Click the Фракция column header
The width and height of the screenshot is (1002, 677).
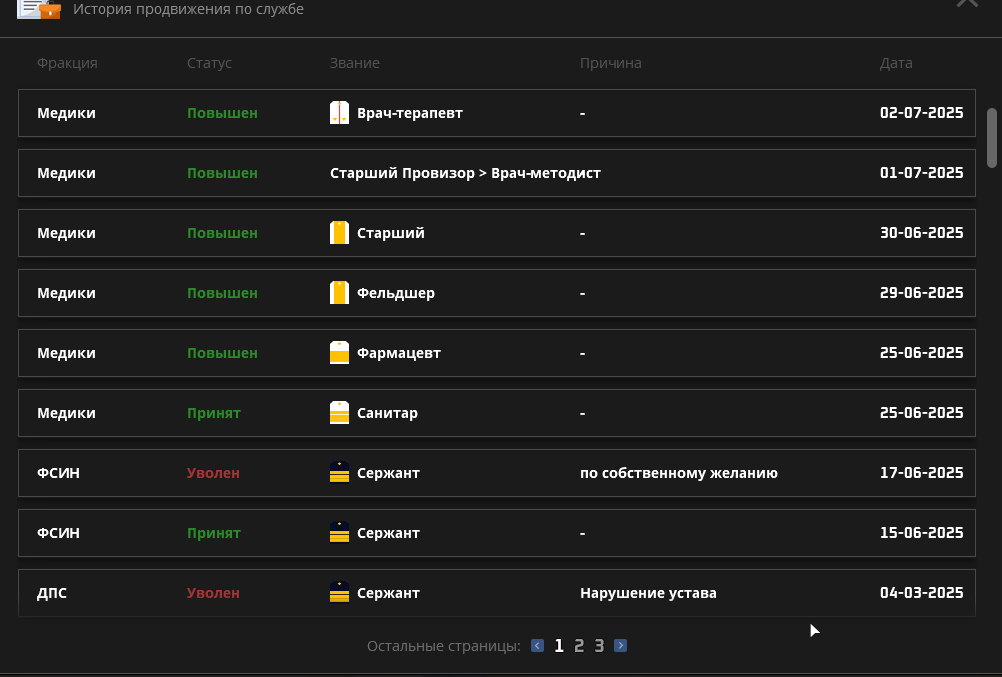[x=67, y=63]
